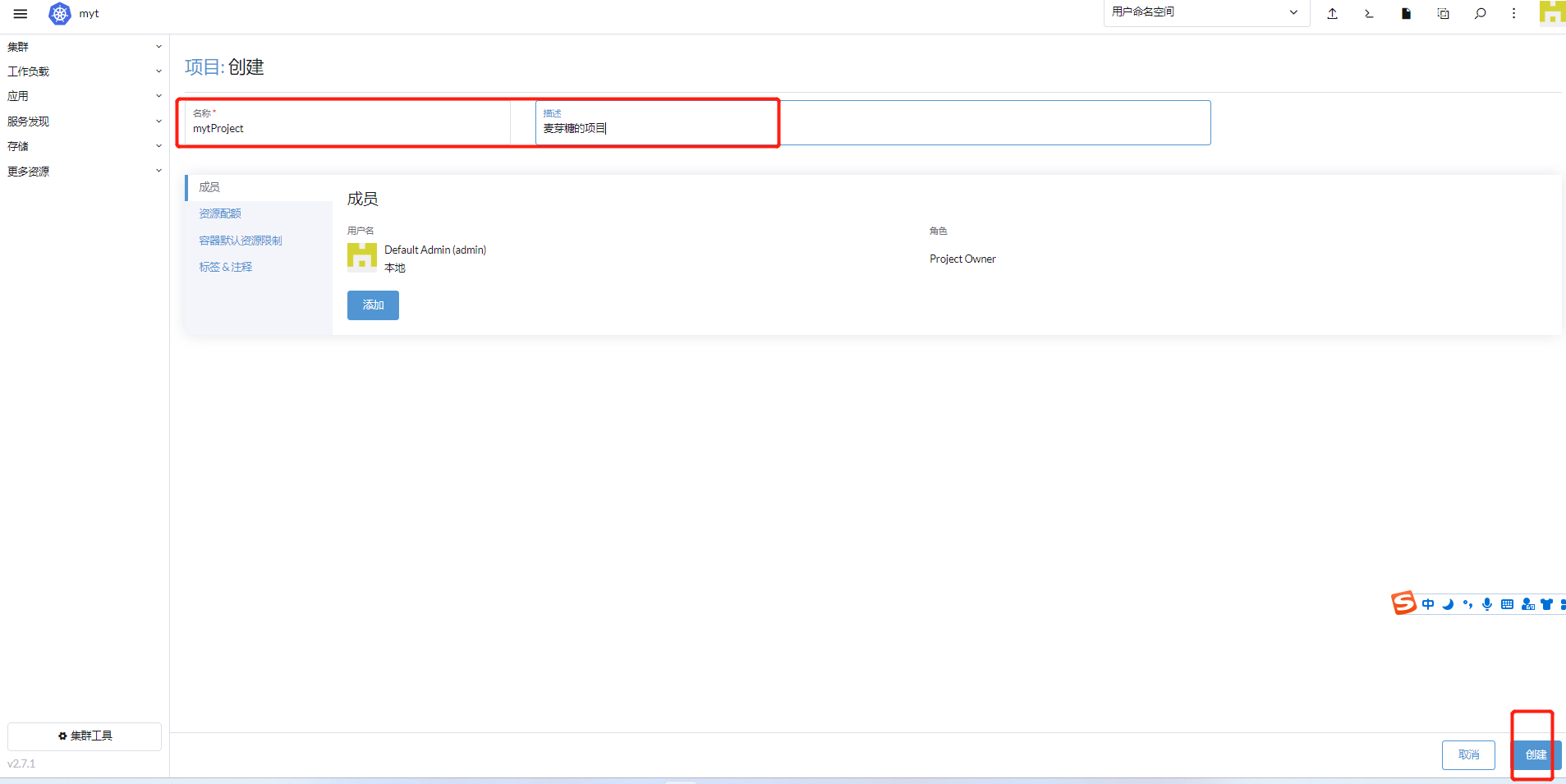Click the myt cluster name in header

89,14
